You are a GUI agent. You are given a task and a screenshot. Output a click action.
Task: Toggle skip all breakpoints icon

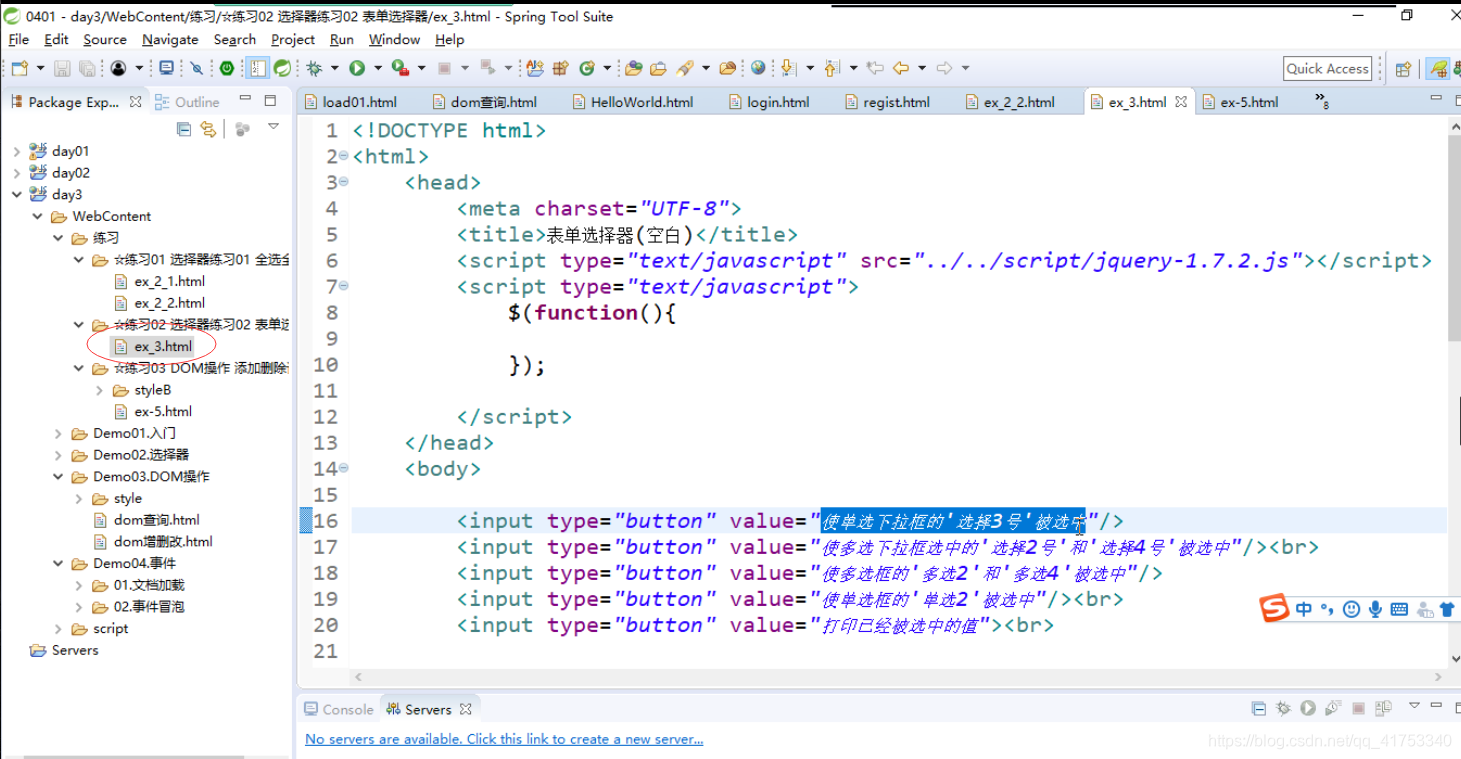pyautogui.click(x=197, y=68)
